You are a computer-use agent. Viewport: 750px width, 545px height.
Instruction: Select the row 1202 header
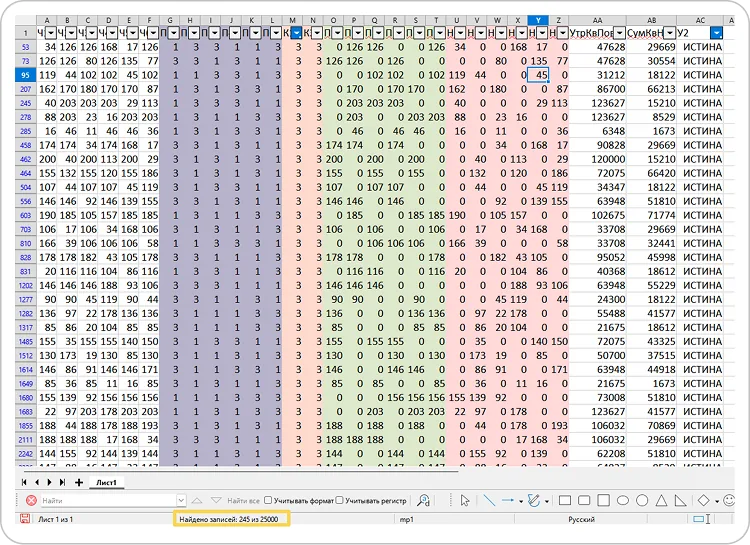25,286
